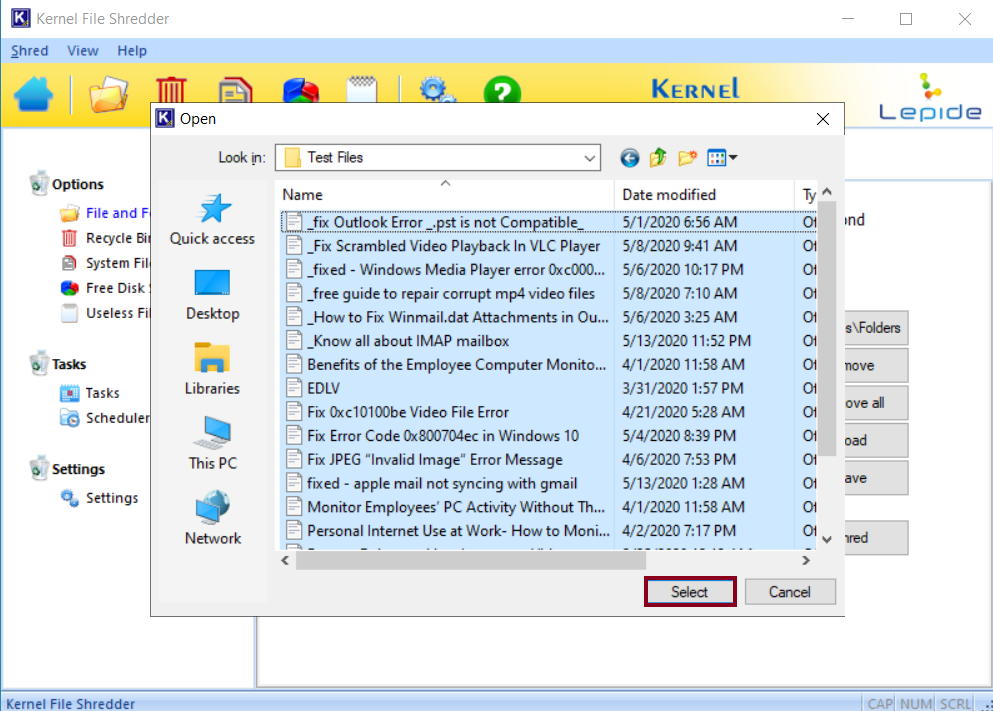The width and height of the screenshot is (993, 711).
Task: Select Libraries in places bar
Action: coord(212,369)
